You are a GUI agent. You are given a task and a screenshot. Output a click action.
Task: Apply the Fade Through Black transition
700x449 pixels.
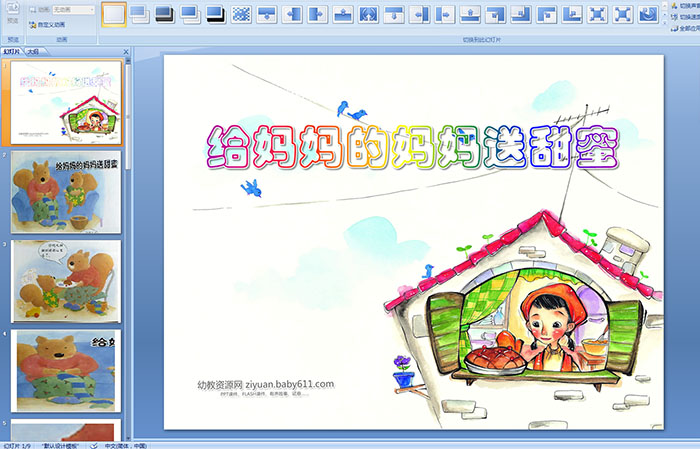(x=165, y=14)
